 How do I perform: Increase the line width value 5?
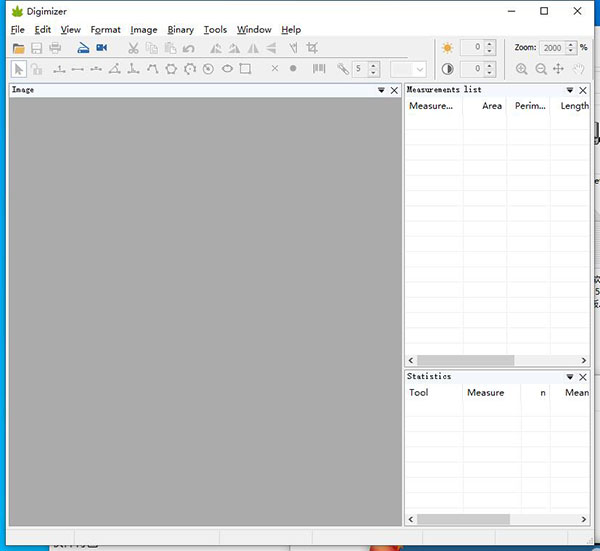click(x=373, y=65)
